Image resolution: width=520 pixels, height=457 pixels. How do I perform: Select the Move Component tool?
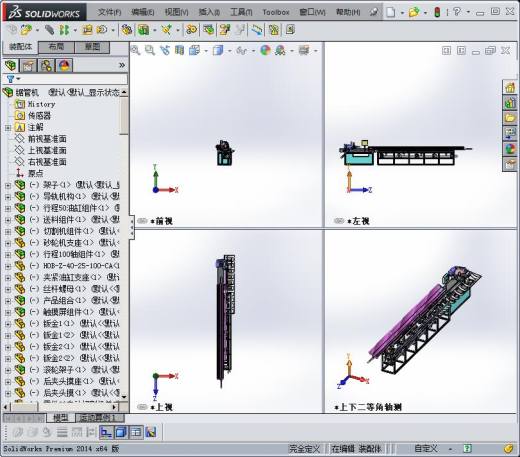coord(102,30)
